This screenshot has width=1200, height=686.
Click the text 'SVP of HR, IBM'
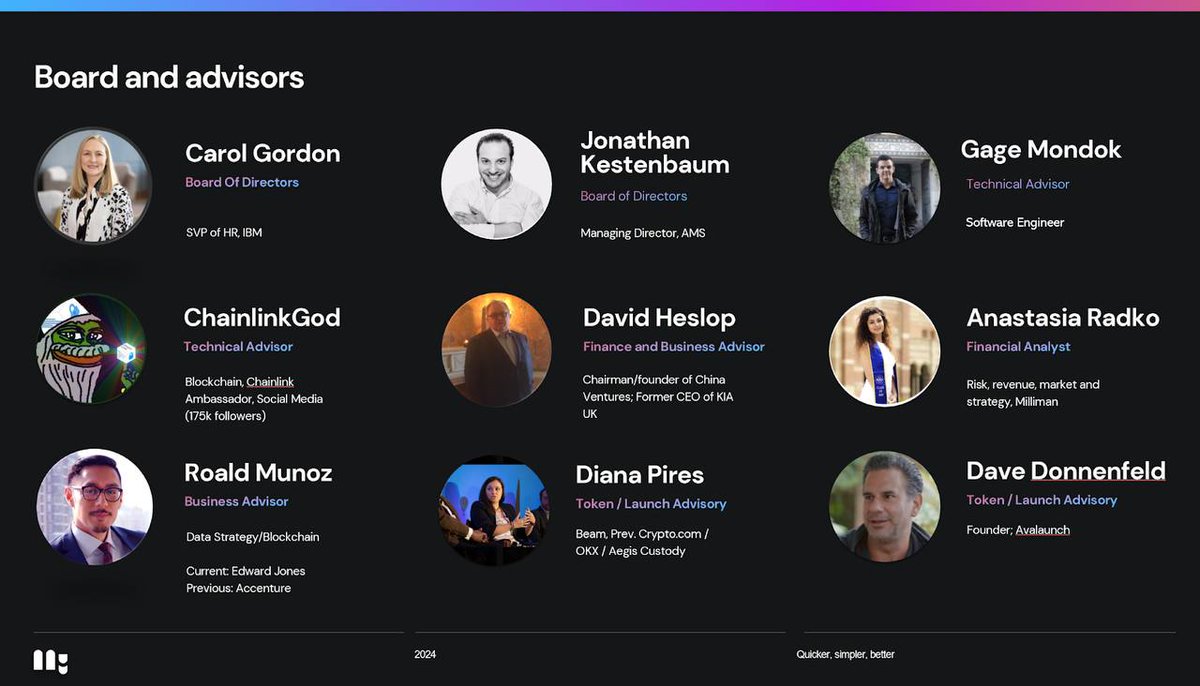point(224,232)
